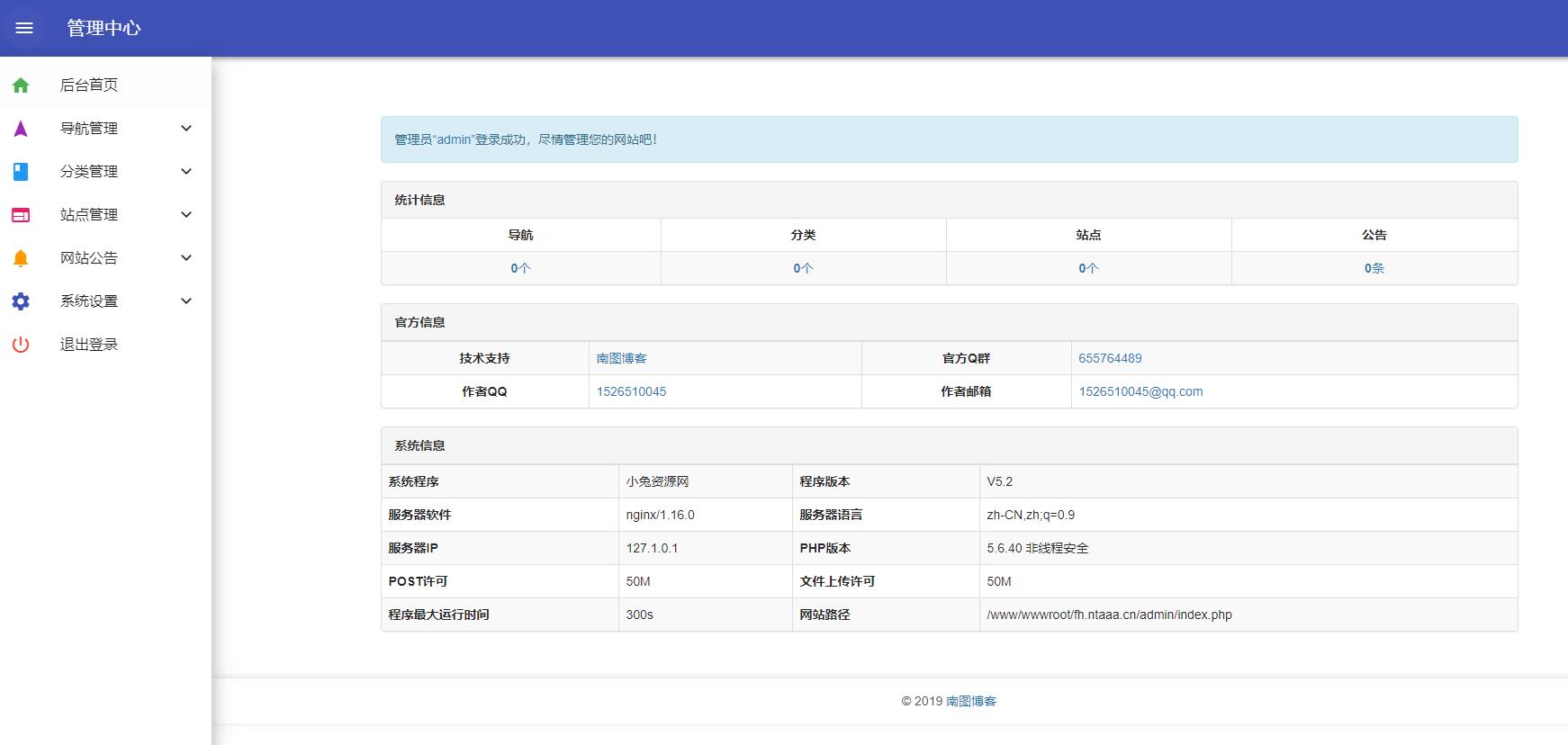Click the orange announcement bell icon

tap(21, 258)
